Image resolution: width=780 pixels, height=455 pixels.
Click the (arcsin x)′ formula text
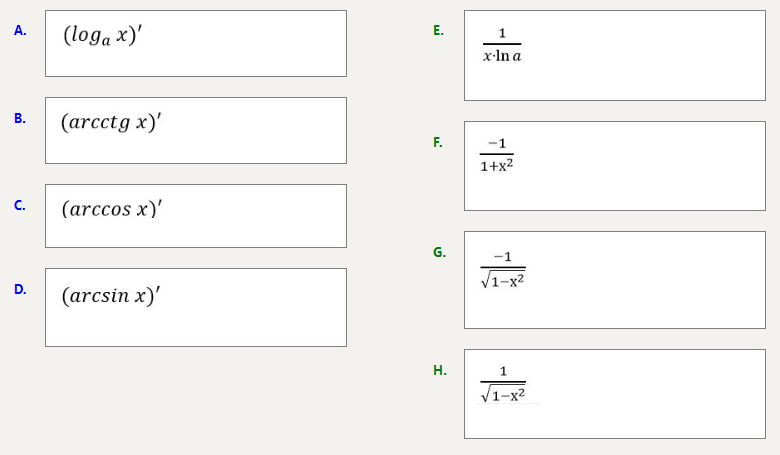[x=111, y=296]
